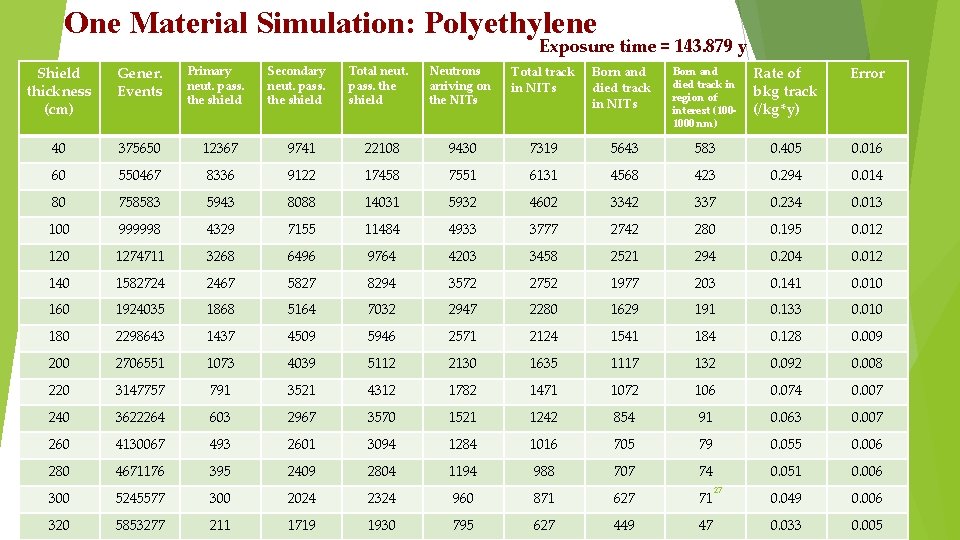Click the 'Neutrons arriving on the NITs' header
This screenshot has height=540, width=960.
click(463, 97)
